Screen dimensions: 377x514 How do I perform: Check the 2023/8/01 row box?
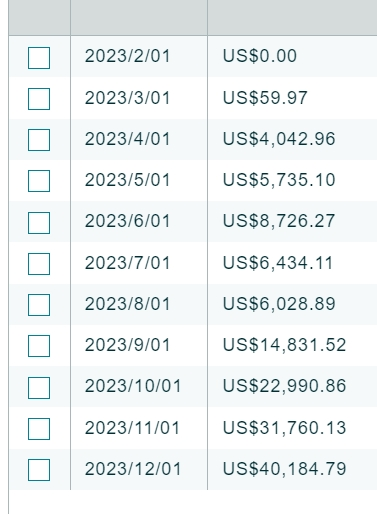pyautogui.click(x=39, y=305)
